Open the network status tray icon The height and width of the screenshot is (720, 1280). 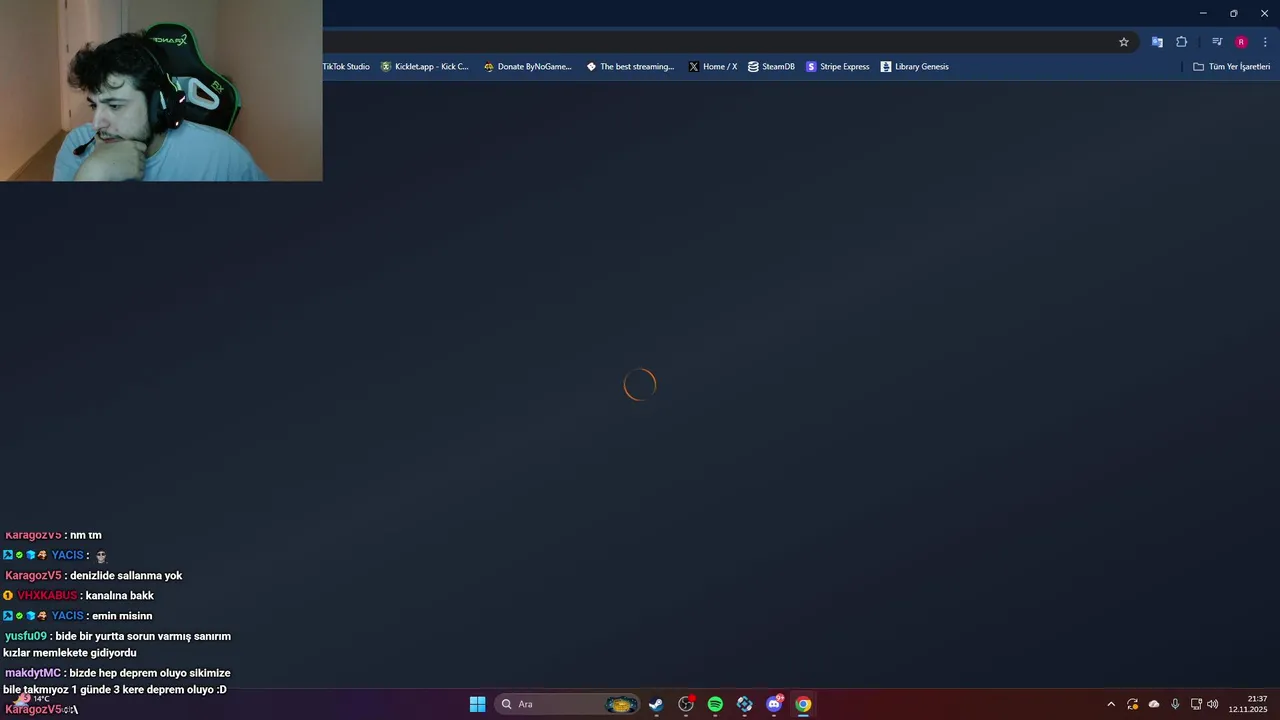[x=1196, y=704]
